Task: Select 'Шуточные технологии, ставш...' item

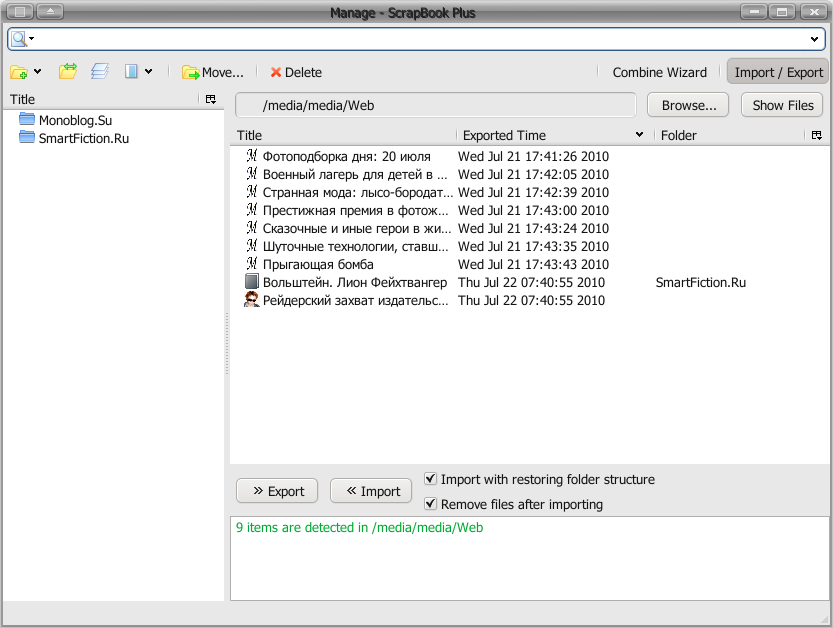Action: pos(355,247)
